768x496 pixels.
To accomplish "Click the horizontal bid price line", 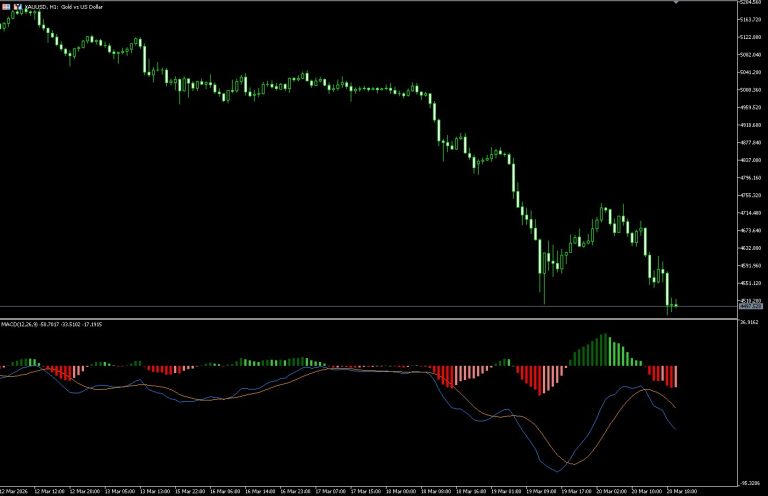I will [369, 307].
